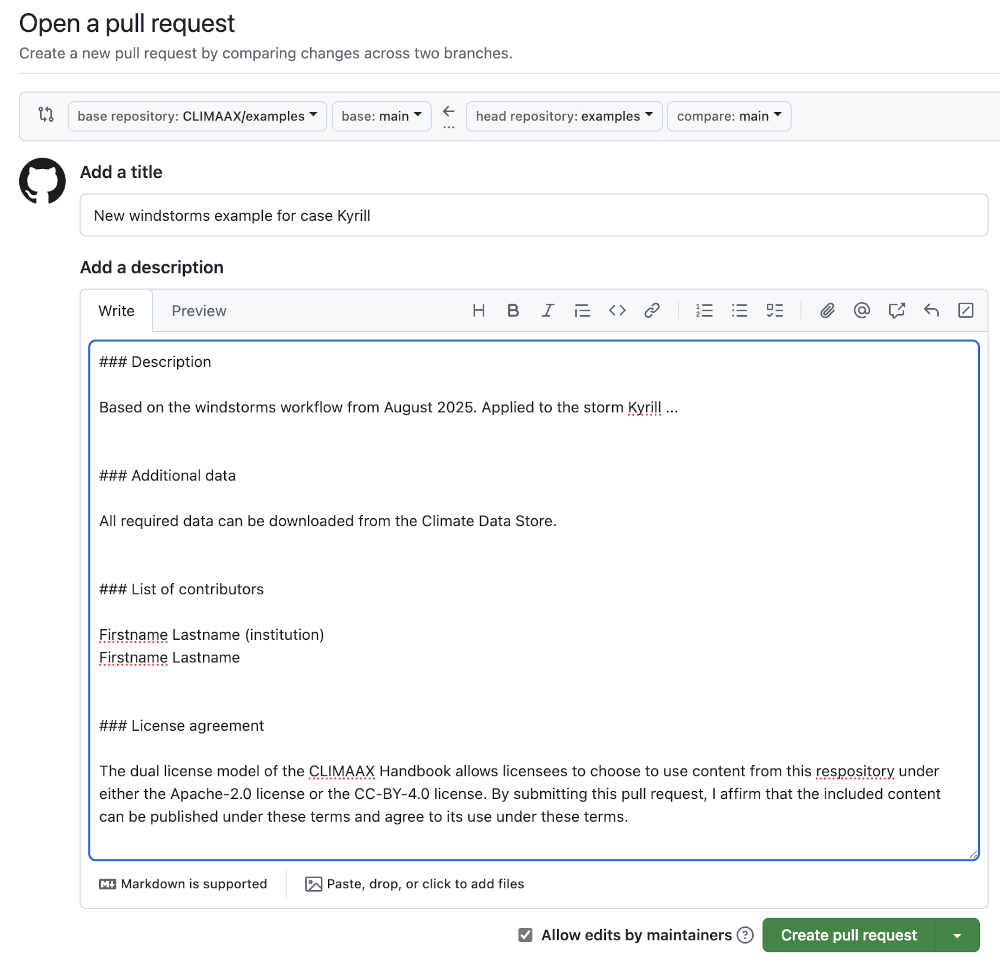Image resolution: width=1000 pixels, height=968 pixels.
Task: Open the base repository CLIMAAX/examples dropdown
Action: pyautogui.click(x=197, y=116)
